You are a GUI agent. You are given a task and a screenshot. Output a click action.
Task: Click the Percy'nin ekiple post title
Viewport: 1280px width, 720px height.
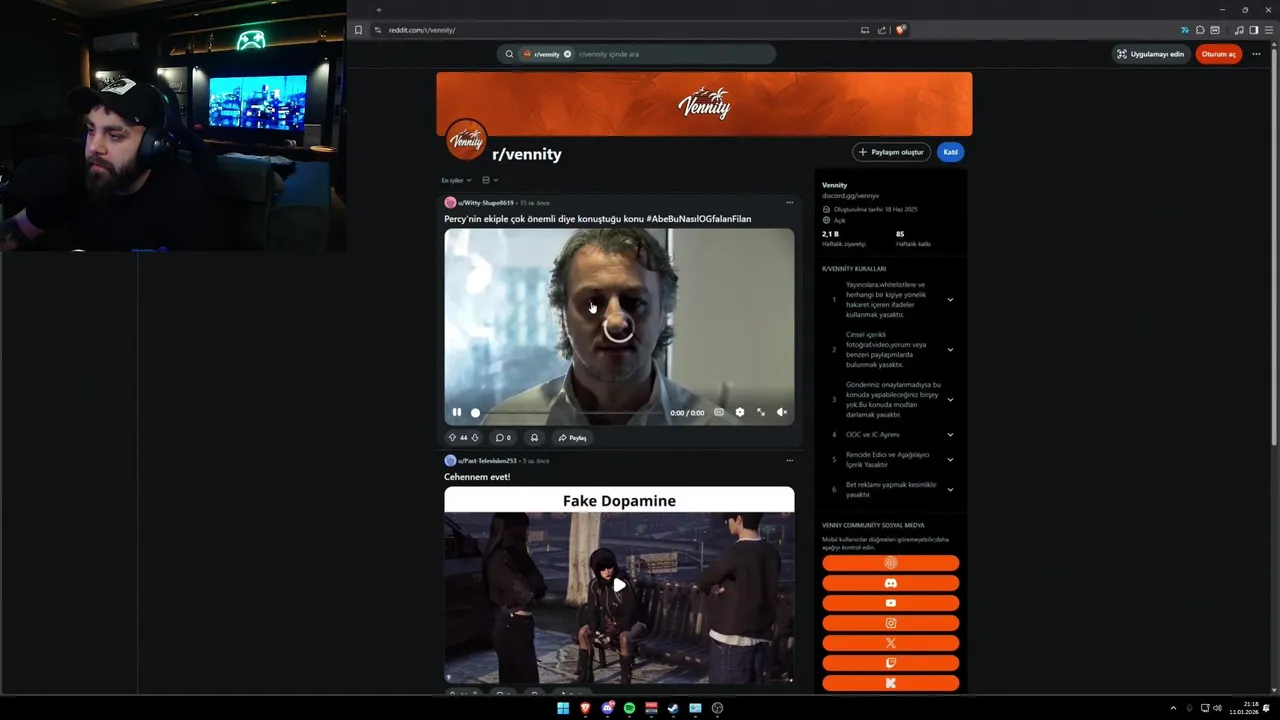(597, 219)
